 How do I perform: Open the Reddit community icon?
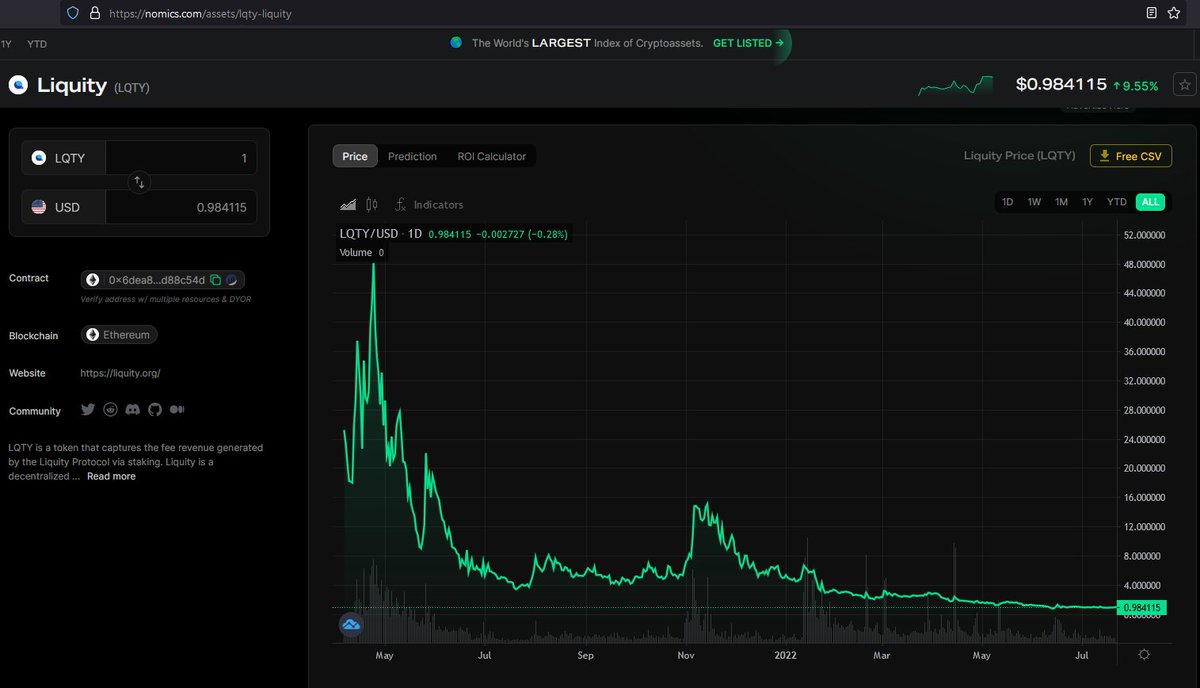click(x=110, y=410)
